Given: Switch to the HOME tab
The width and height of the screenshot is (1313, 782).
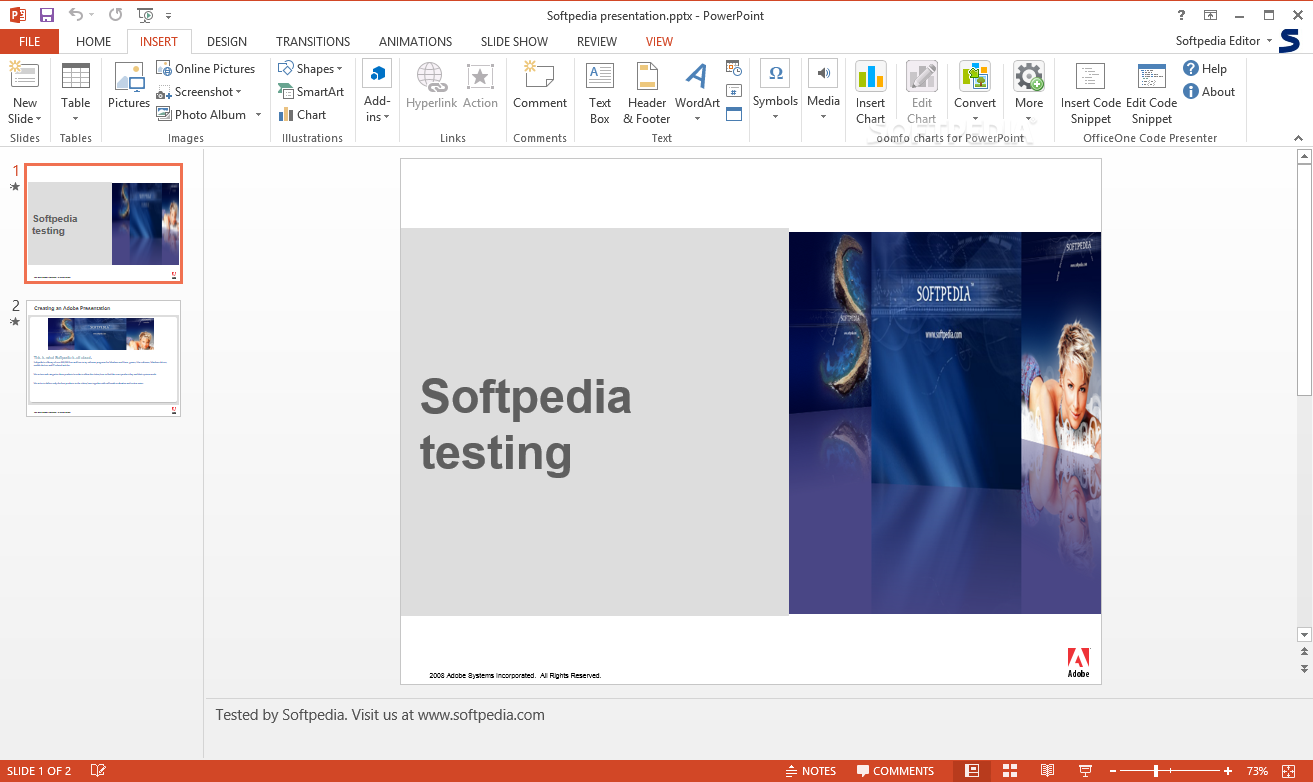Looking at the screenshot, I should [94, 42].
